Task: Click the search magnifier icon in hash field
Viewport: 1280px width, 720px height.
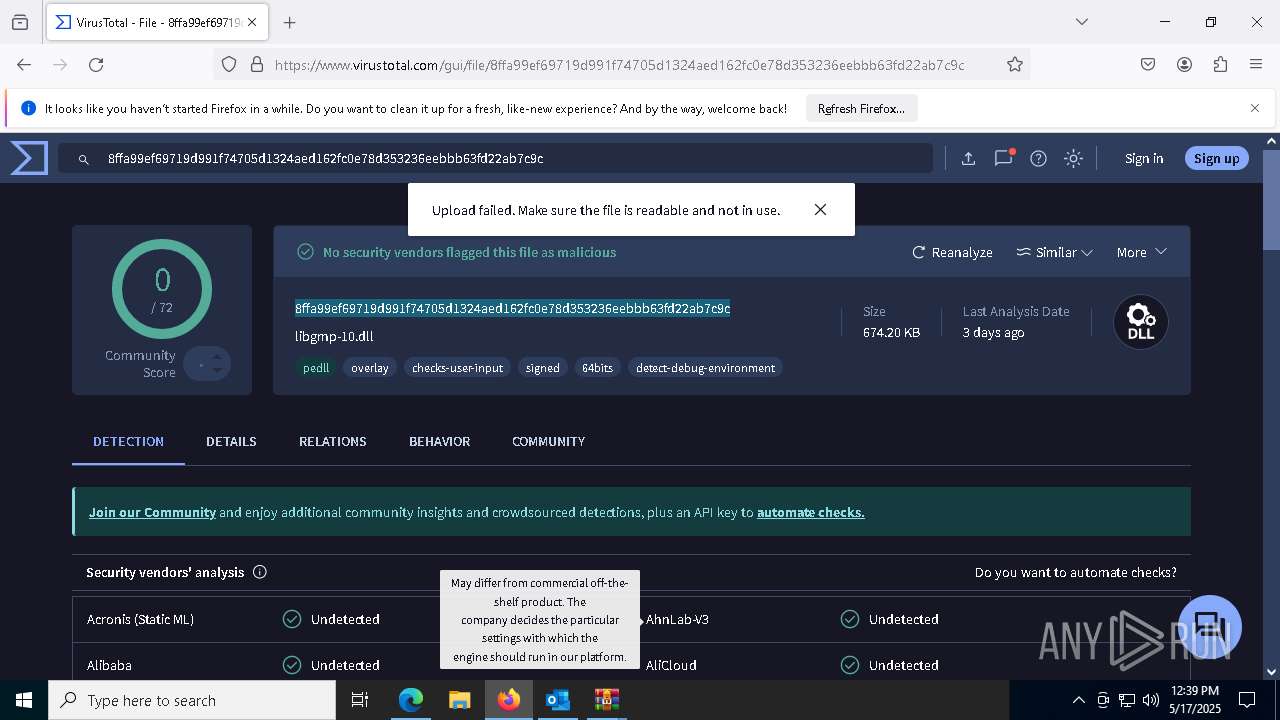Action: (84, 158)
